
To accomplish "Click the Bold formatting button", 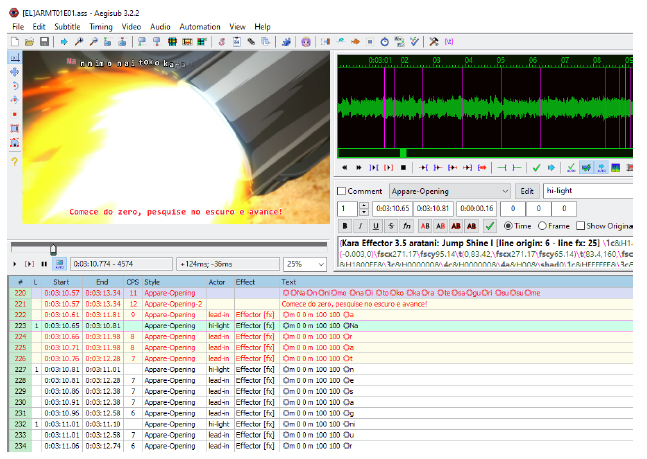I will coord(343,226).
